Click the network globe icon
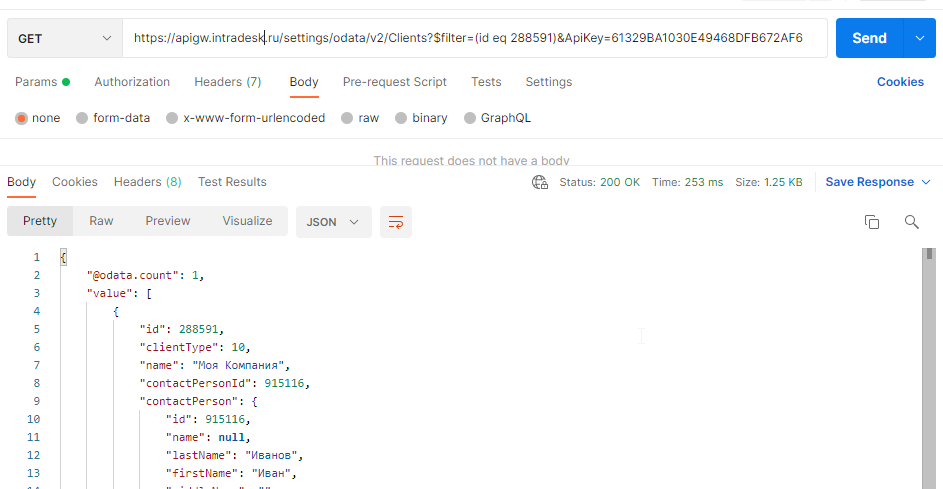 coord(540,182)
